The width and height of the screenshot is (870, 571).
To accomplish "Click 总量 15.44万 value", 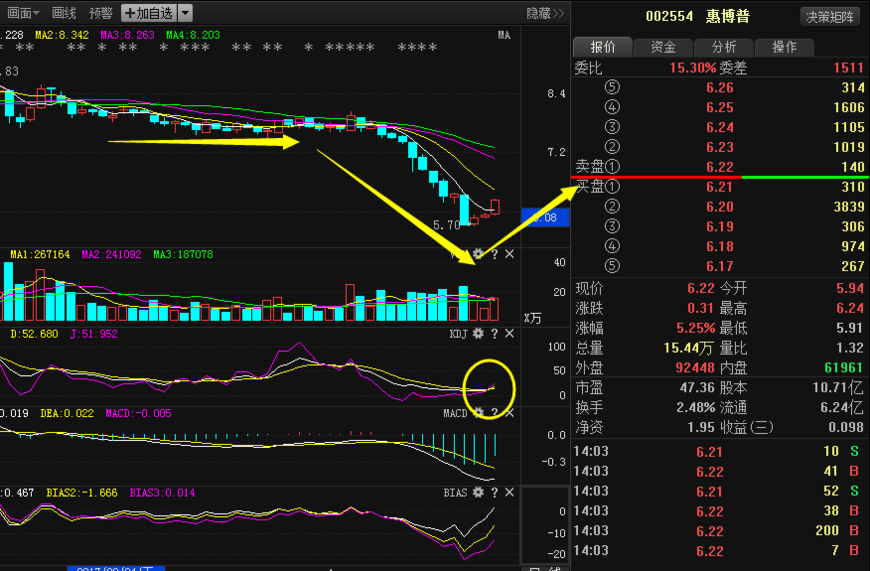I will click(688, 348).
